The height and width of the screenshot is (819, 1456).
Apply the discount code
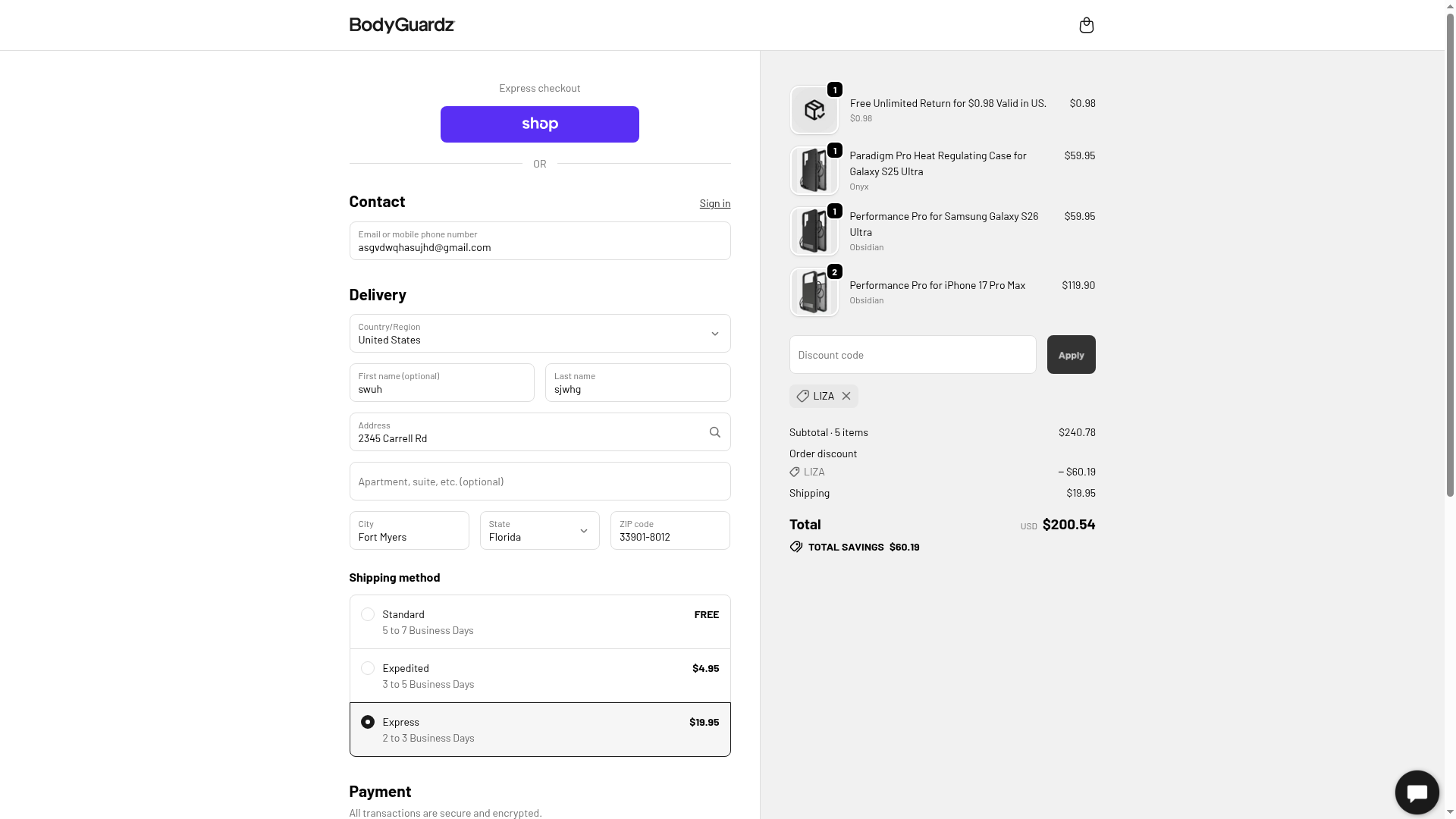coord(1071,355)
